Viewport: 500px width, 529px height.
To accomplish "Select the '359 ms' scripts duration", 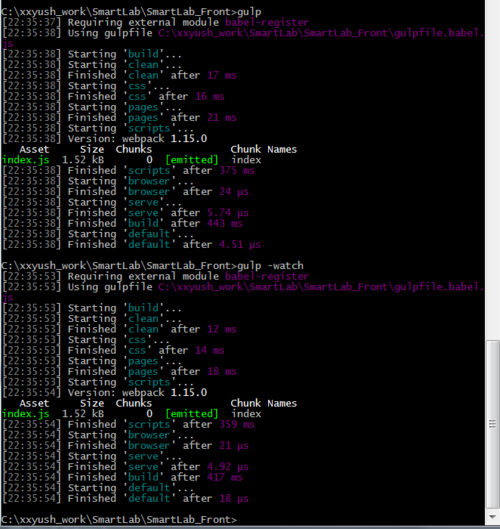I will click(x=237, y=424).
